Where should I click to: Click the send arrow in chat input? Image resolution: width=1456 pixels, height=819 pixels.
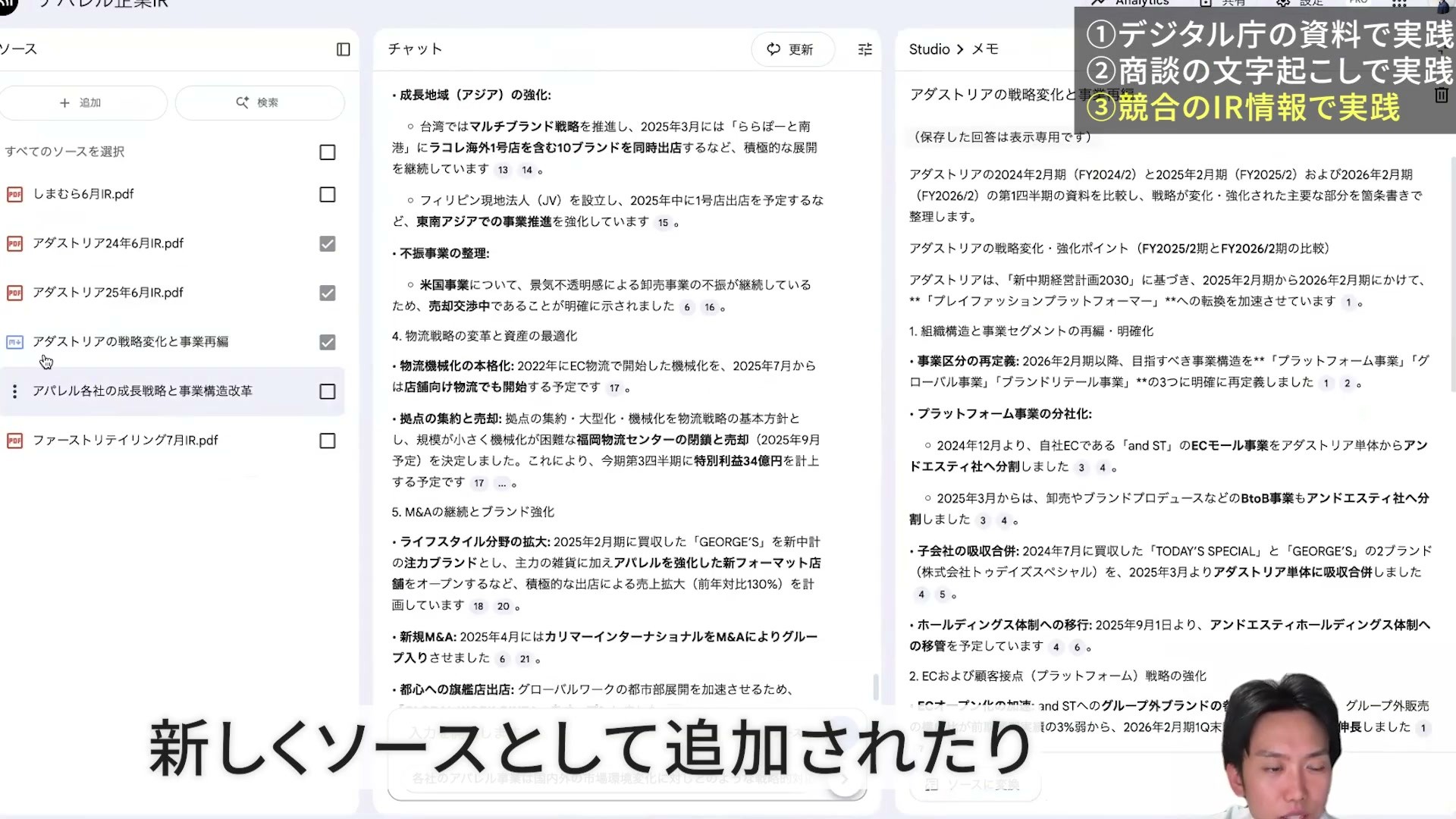click(x=844, y=779)
